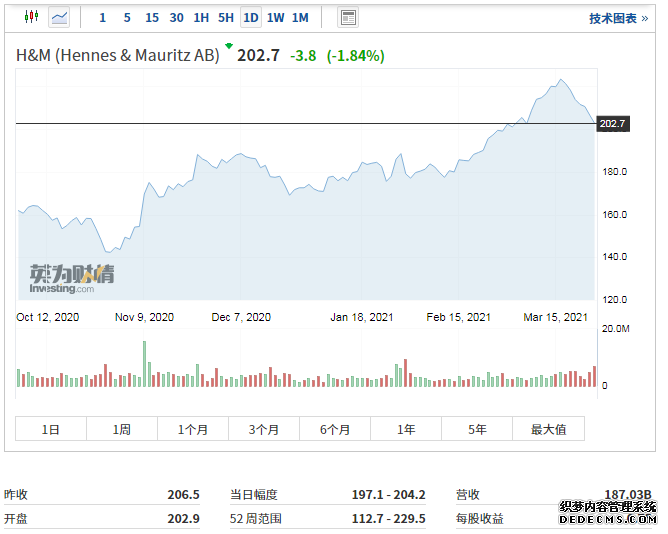
Task: Open the 技术图表 link
Action: click(x=619, y=18)
